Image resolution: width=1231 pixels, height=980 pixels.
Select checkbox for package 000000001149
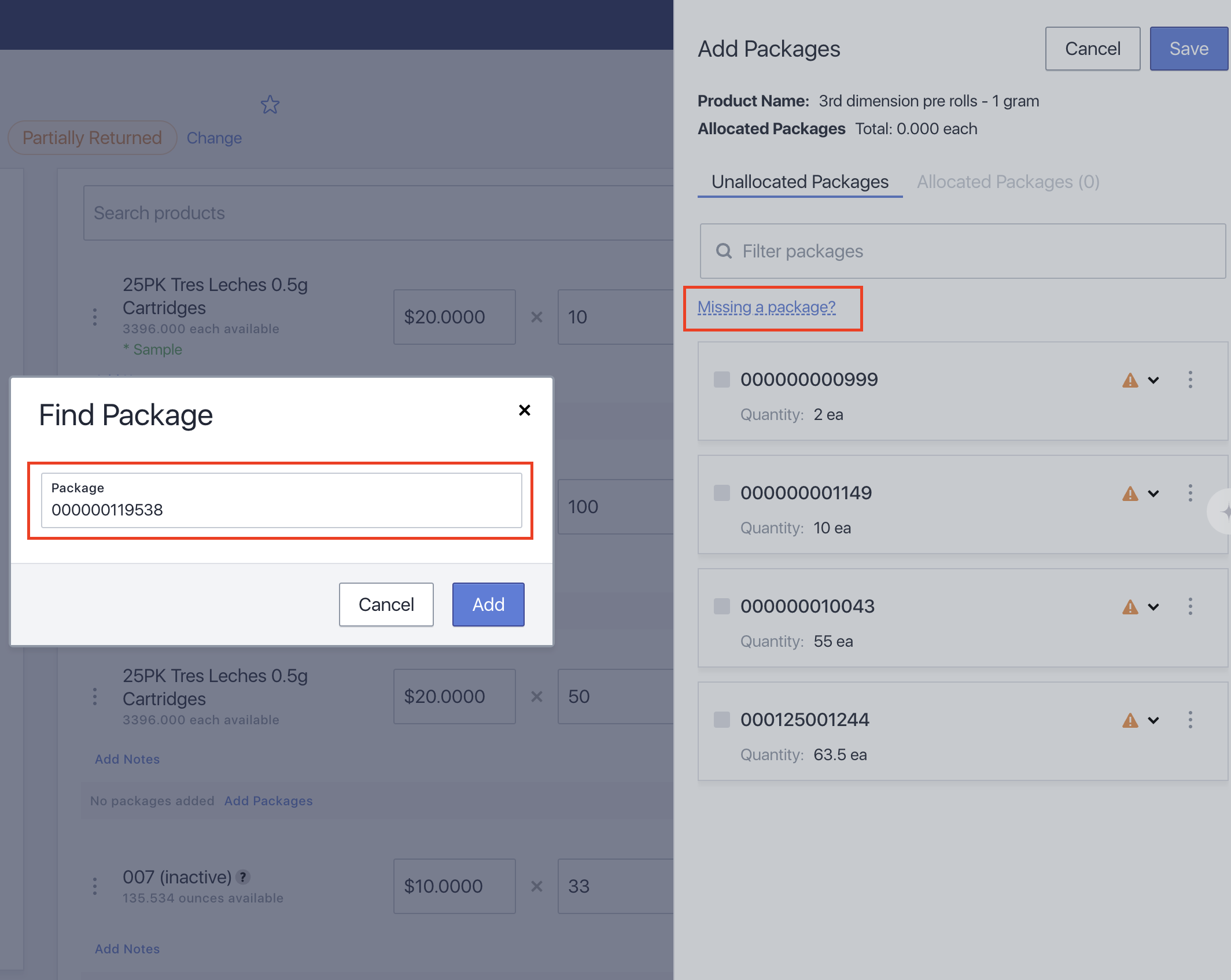point(721,493)
